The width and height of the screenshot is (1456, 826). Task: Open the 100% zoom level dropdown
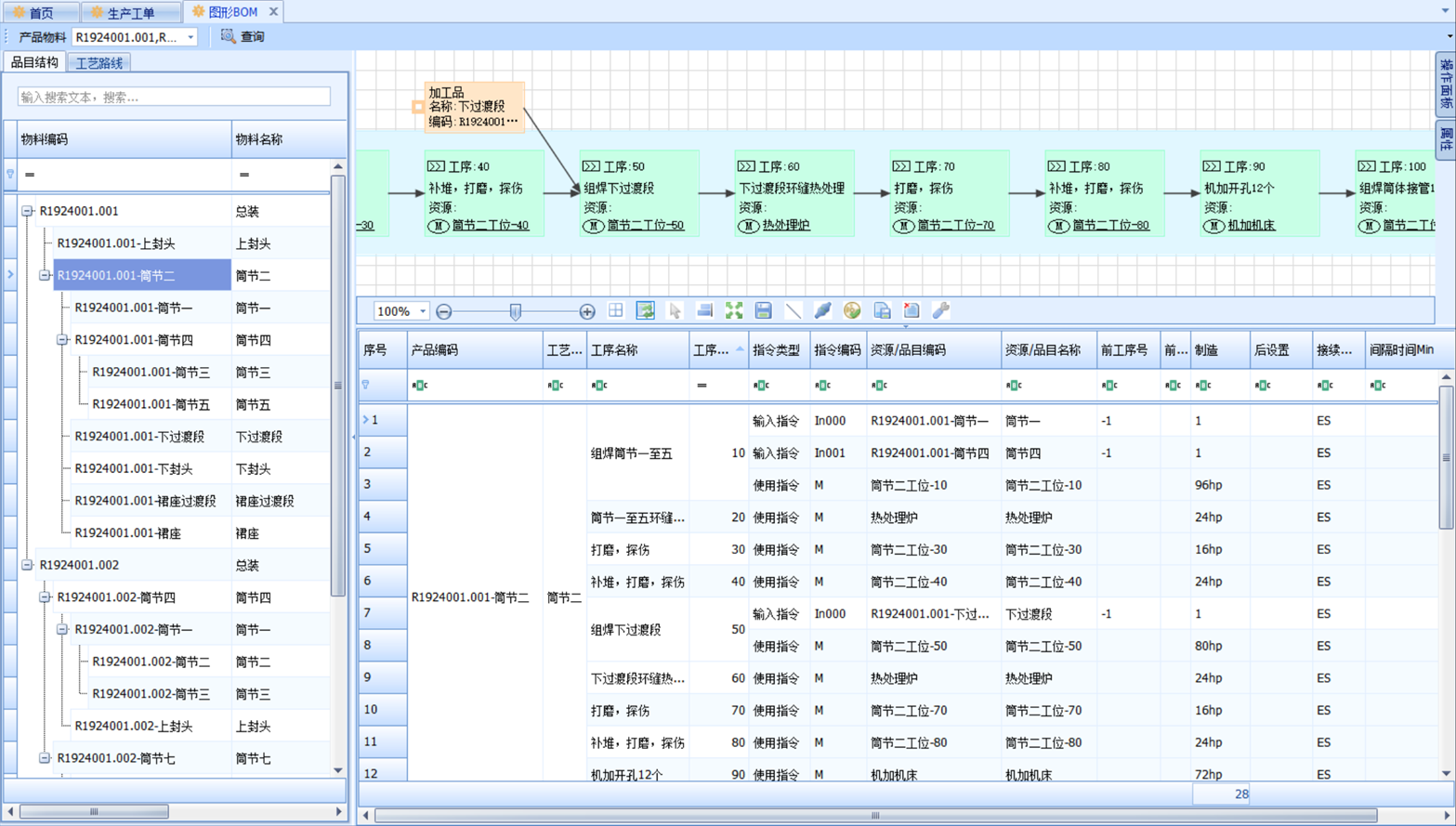tap(423, 311)
